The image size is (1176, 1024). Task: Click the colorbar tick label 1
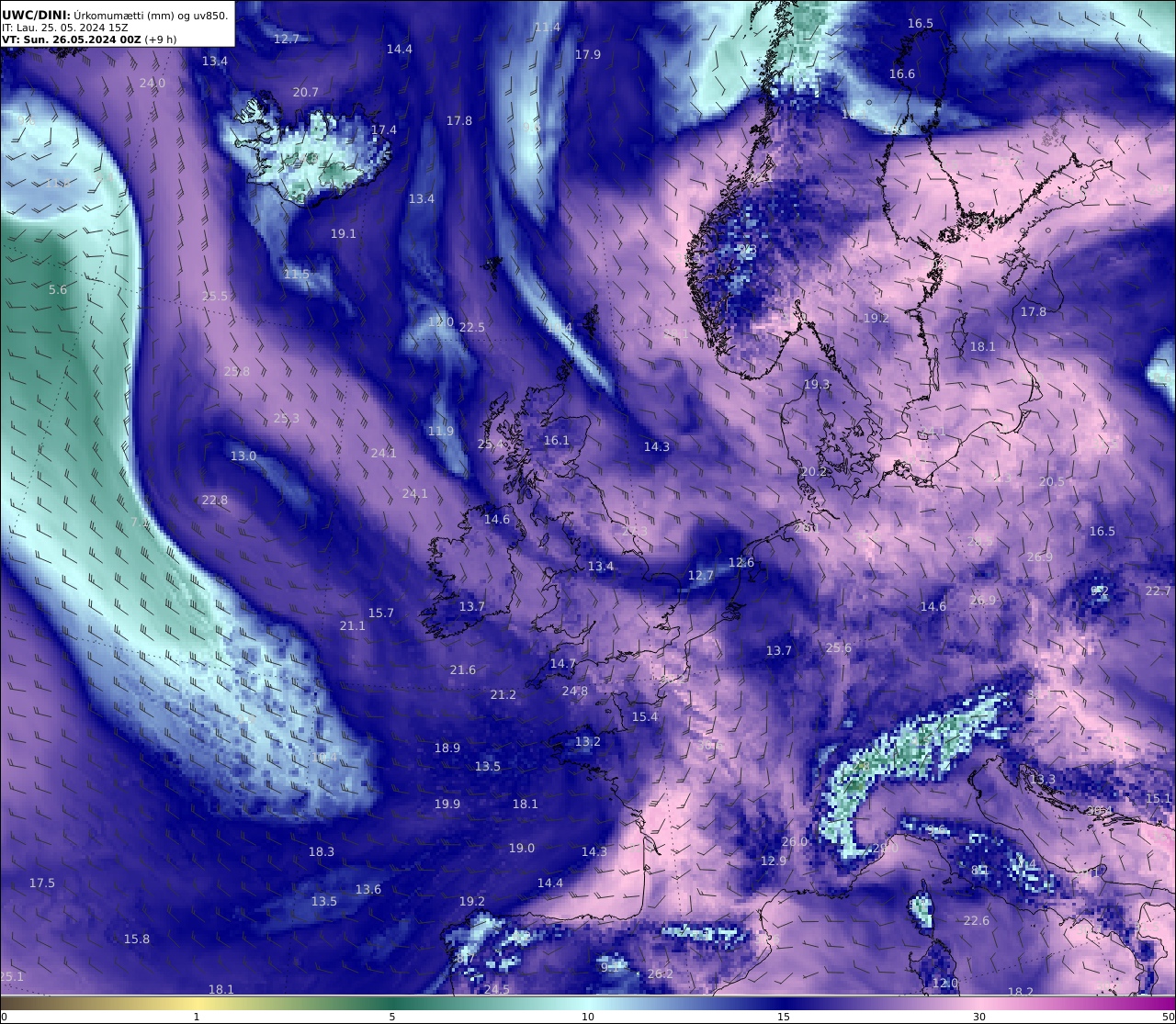[196, 1017]
